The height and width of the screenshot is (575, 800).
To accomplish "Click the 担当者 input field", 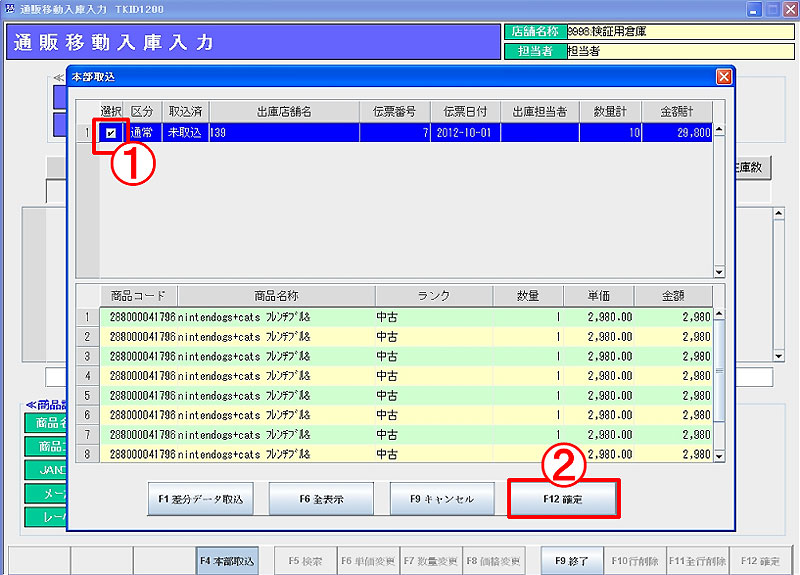I will [679, 51].
